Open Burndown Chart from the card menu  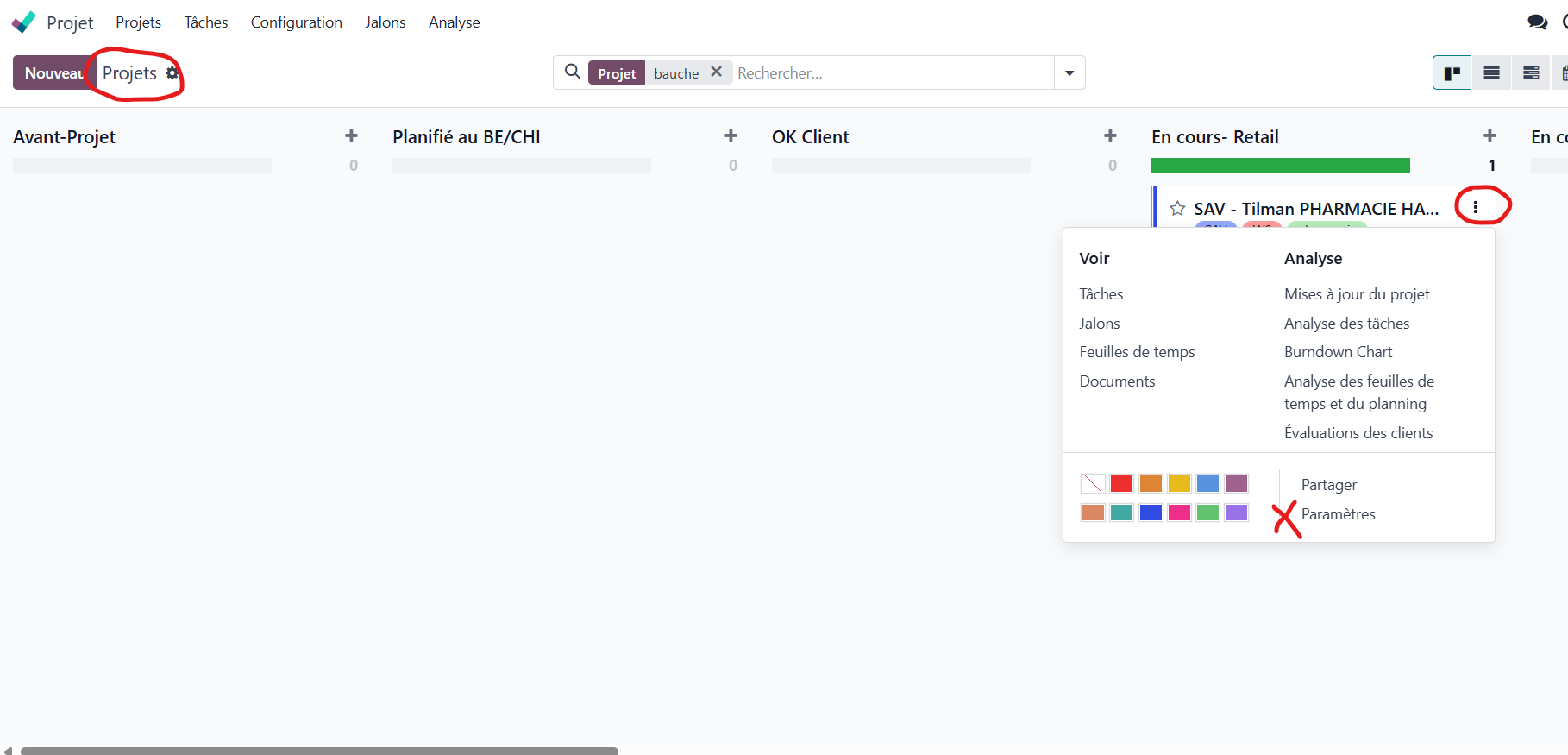coord(1338,352)
